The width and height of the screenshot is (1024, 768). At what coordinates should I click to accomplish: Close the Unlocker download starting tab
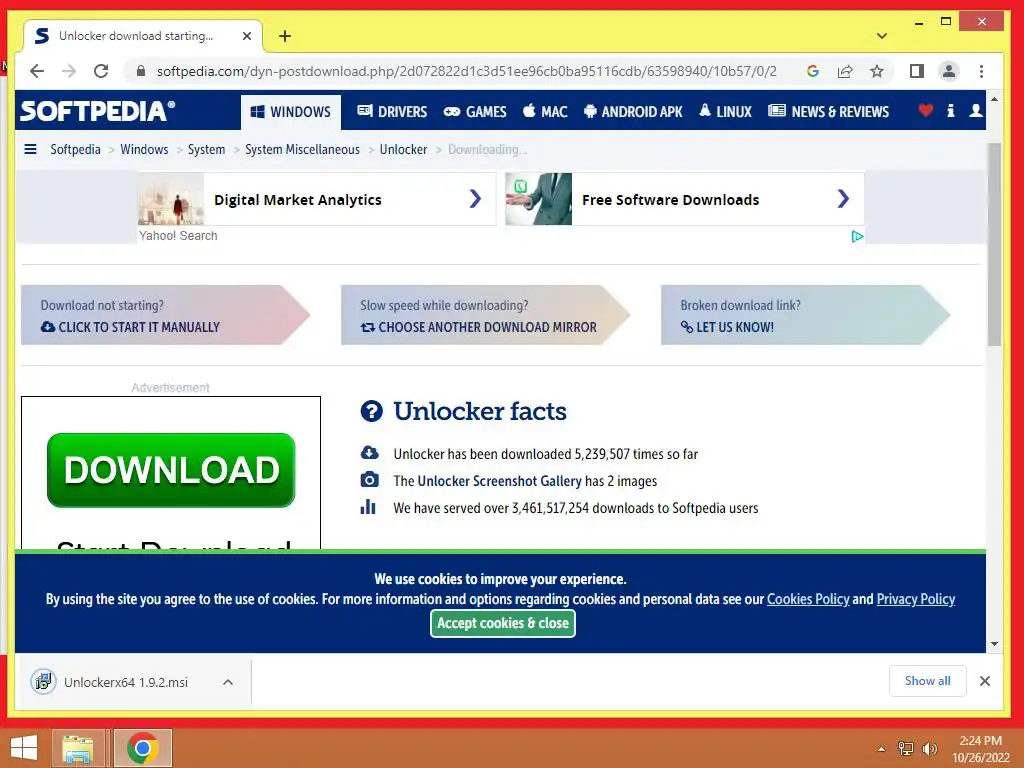247,36
